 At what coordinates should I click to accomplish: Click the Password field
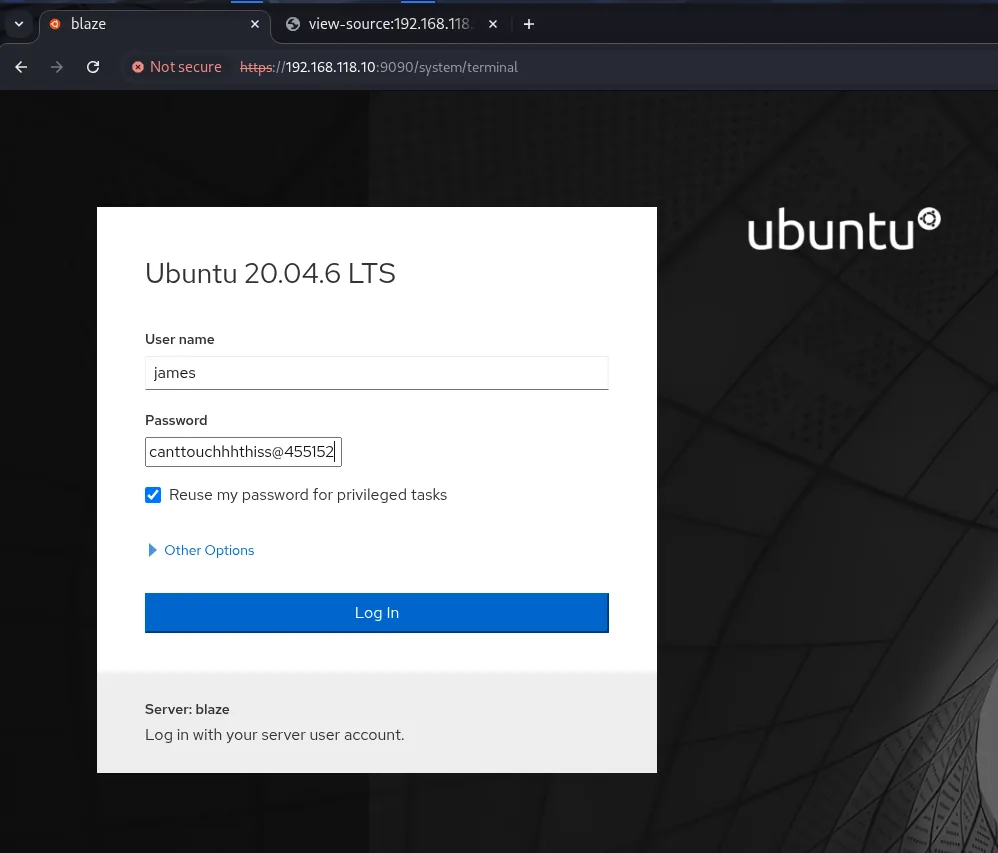(x=243, y=452)
